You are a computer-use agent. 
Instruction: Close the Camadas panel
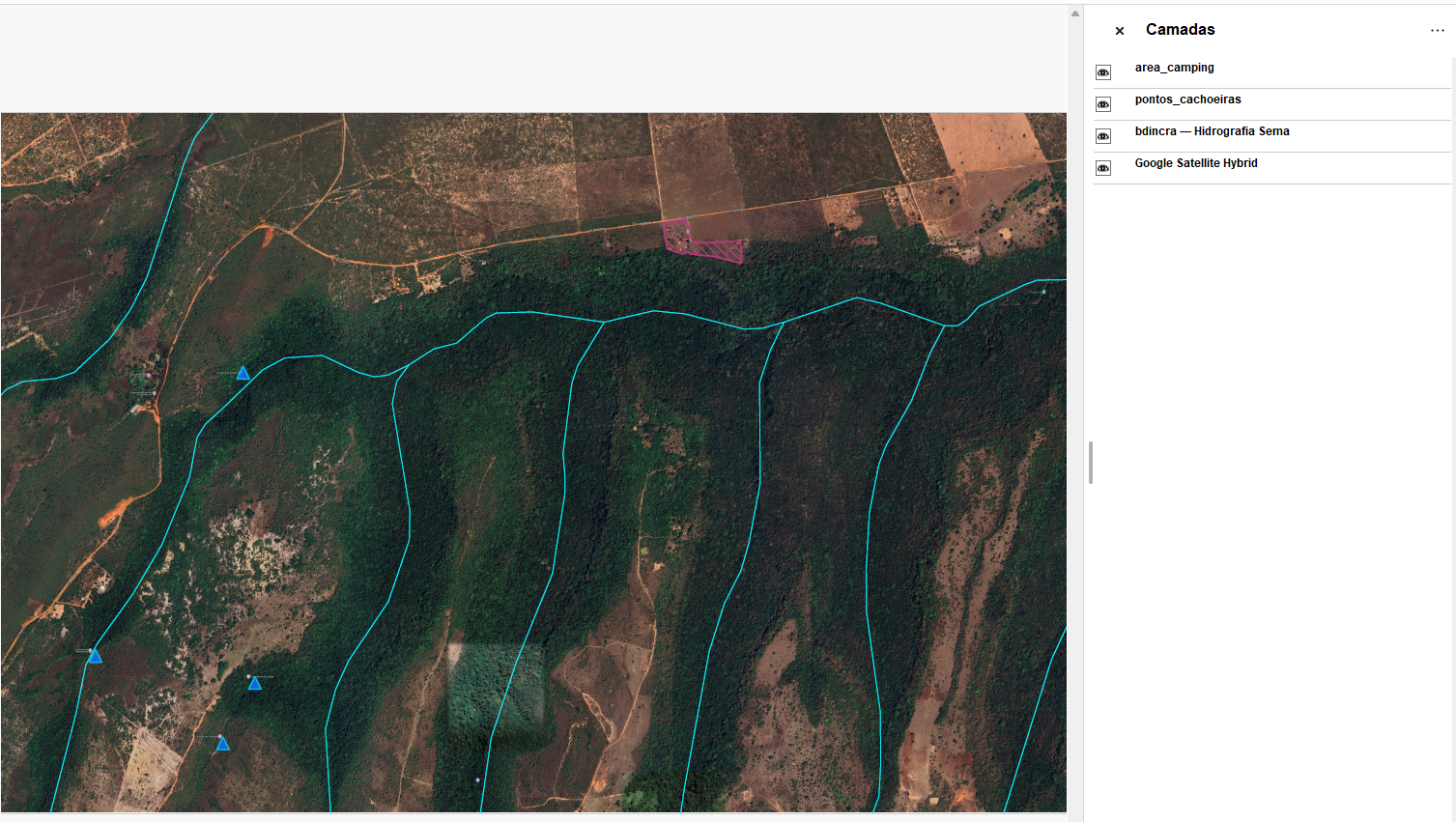point(1119,31)
